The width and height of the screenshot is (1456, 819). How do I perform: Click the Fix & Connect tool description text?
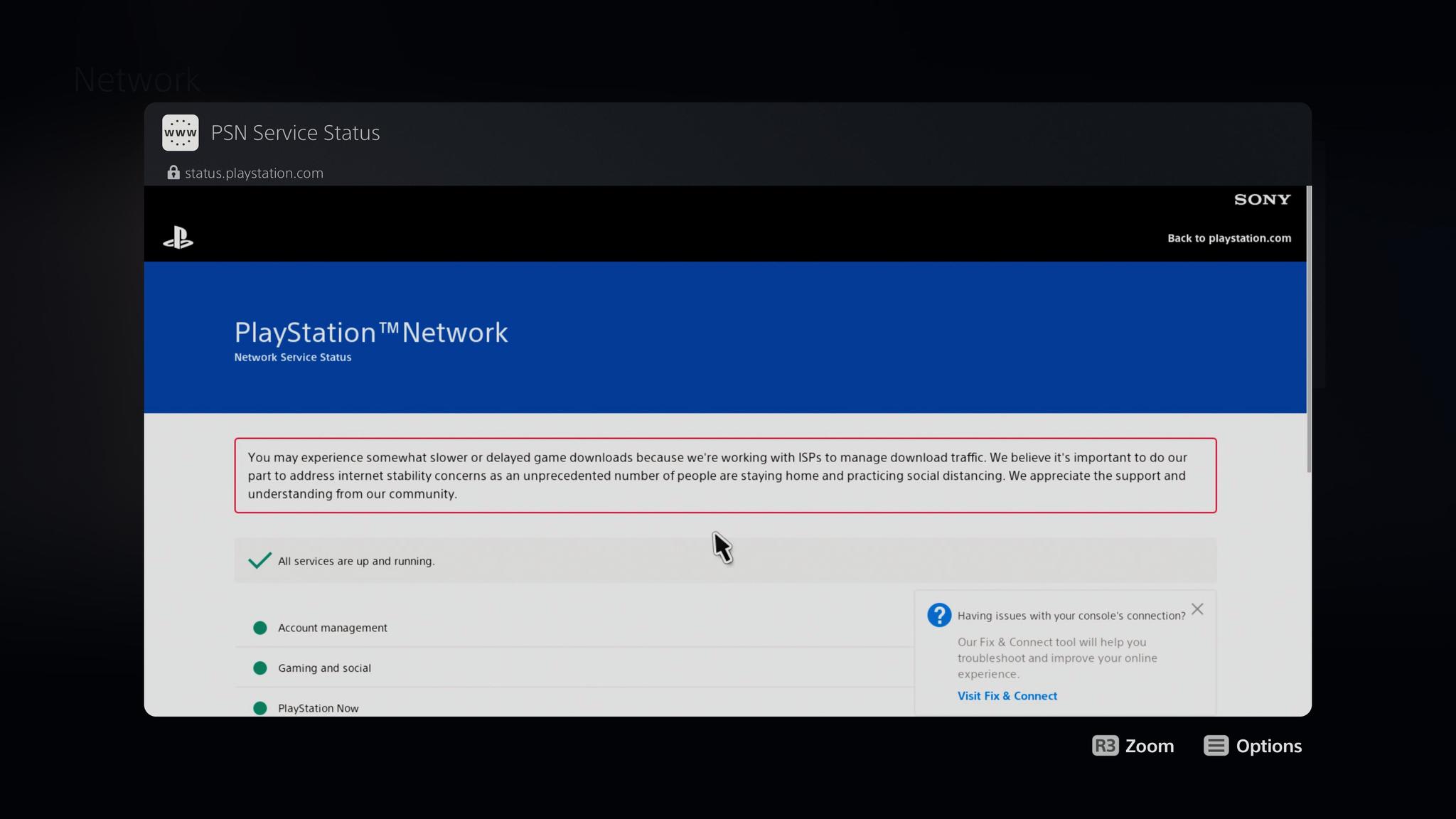pyautogui.click(x=1057, y=658)
